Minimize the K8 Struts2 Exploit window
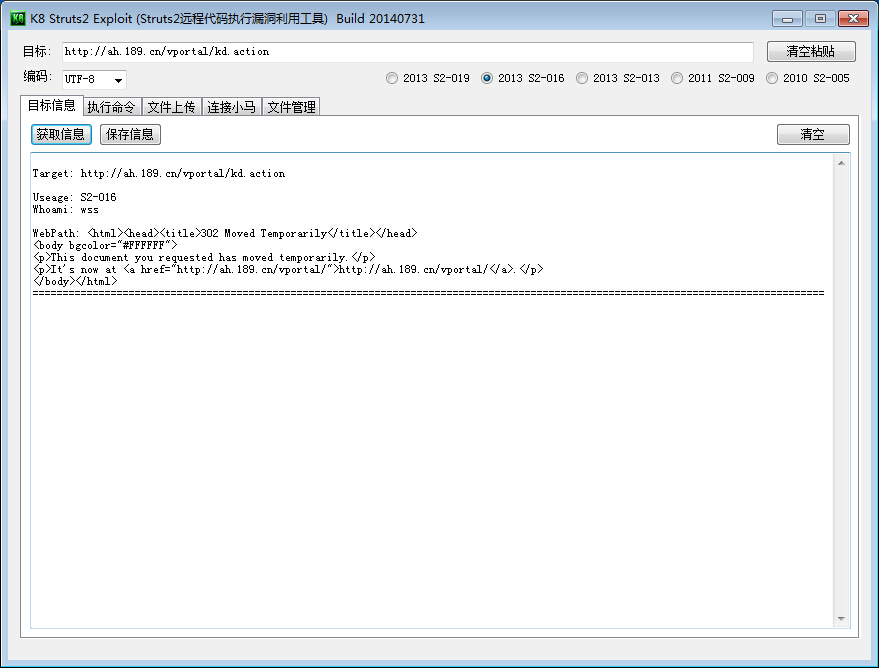This screenshot has height=668, width=879. click(788, 19)
